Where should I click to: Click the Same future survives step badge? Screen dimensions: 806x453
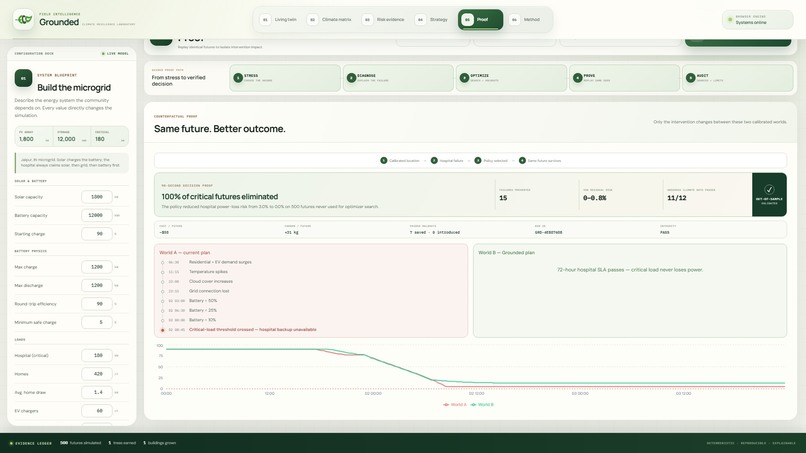click(522, 160)
